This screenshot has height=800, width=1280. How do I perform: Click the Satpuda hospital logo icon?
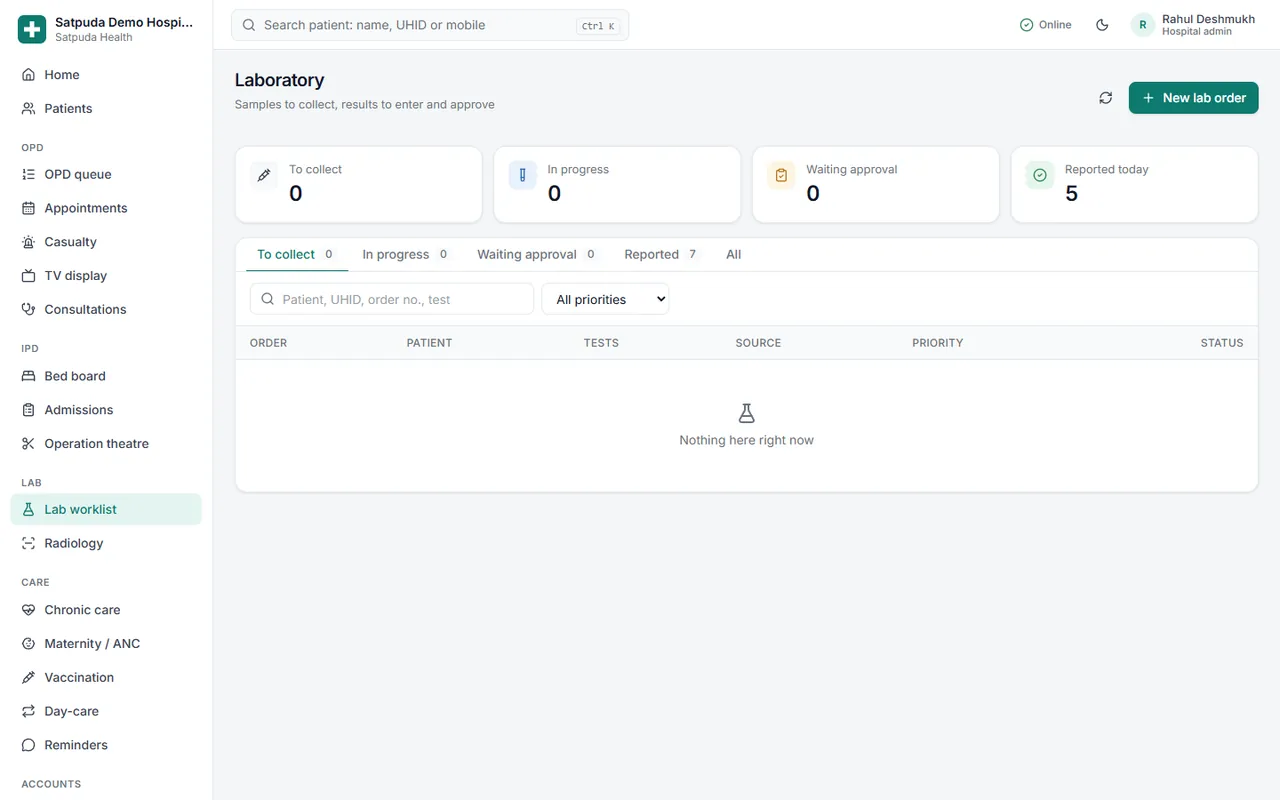[x=32, y=30]
